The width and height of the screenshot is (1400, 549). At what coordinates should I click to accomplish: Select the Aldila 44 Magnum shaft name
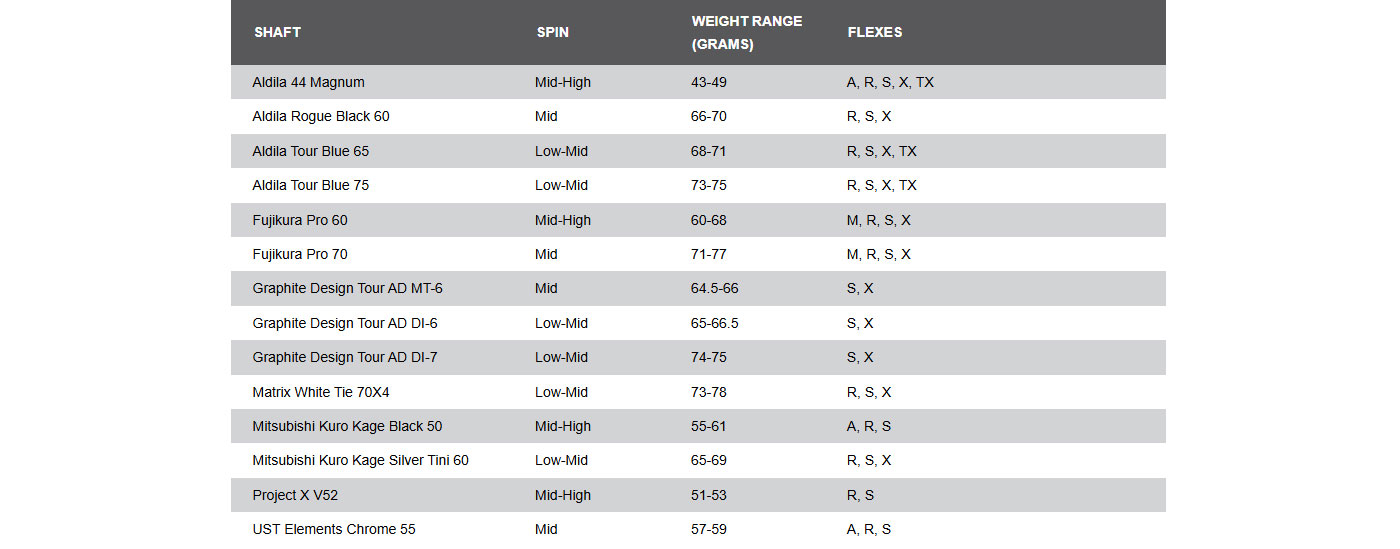308,82
